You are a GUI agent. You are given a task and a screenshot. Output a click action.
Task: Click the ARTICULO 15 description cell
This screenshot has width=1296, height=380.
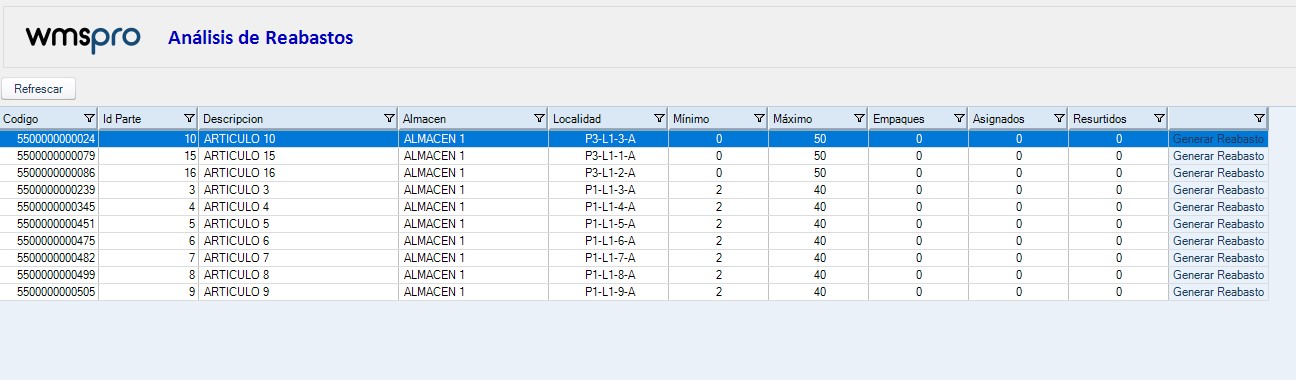(298, 156)
